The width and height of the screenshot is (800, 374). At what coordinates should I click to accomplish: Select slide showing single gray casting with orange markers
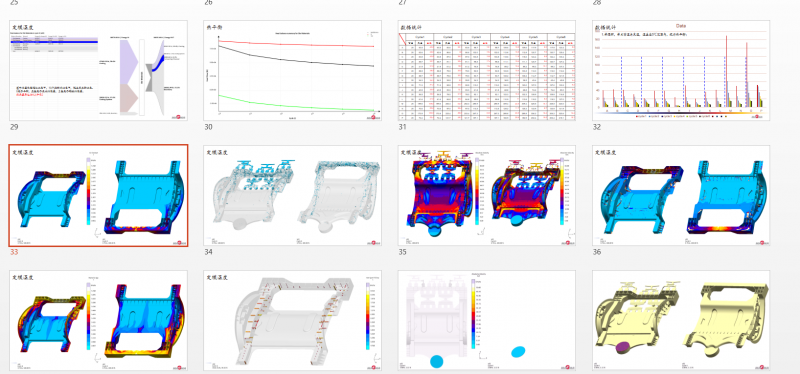click(x=293, y=320)
